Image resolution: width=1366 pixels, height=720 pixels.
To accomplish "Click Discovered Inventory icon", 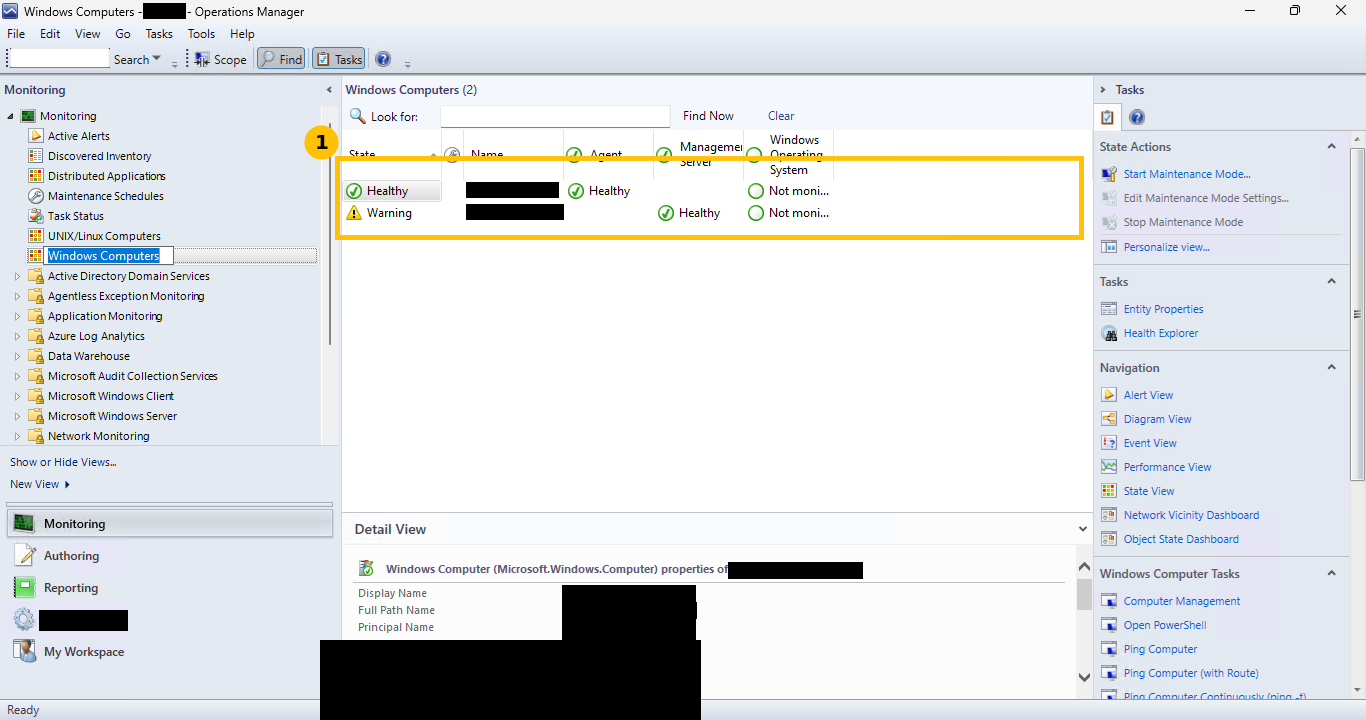I will (x=36, y=156).
